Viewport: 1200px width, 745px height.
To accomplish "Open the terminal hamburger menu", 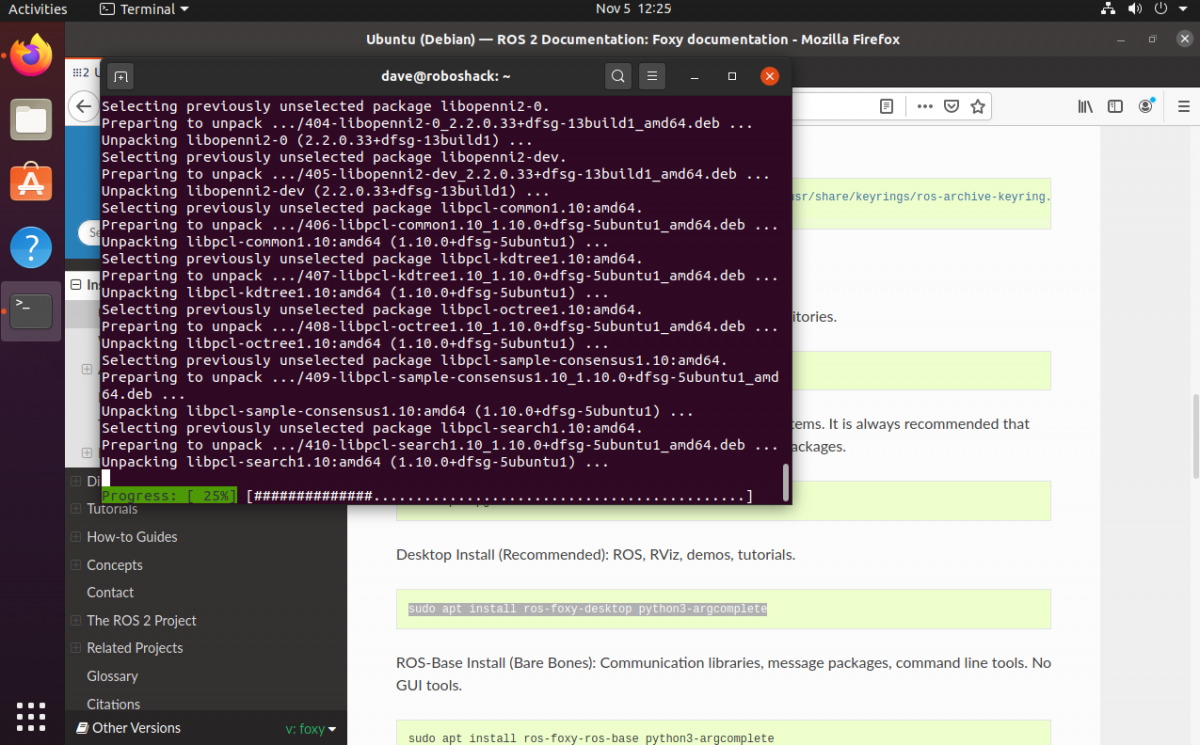I will coord(651,76).
